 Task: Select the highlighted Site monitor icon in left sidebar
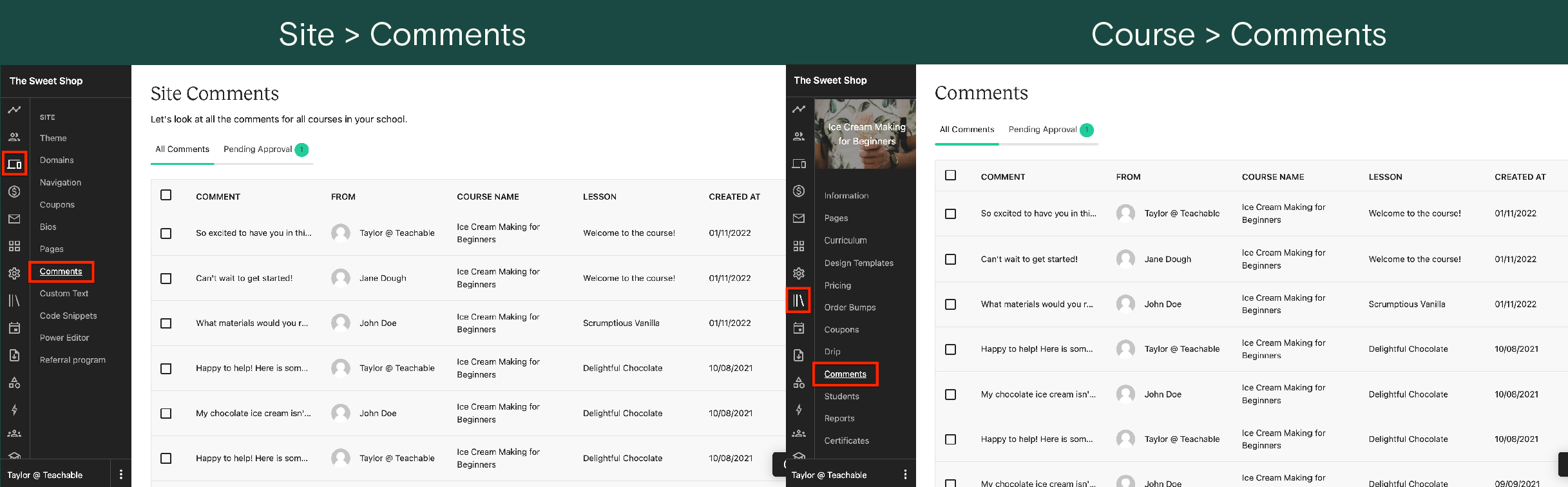click(x=14, y=164)
